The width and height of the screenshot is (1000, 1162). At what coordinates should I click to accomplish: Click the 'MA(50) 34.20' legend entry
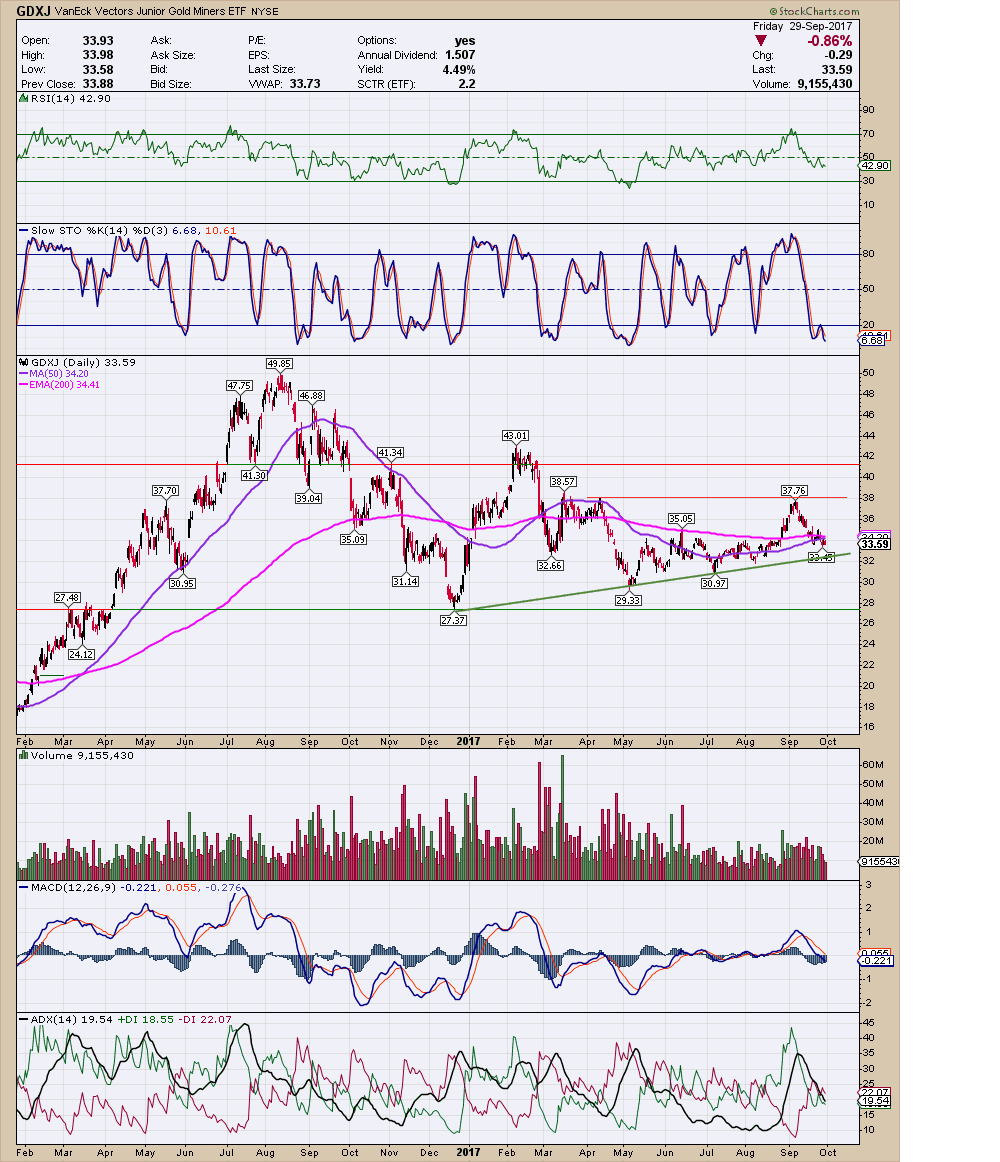point(53,374)
